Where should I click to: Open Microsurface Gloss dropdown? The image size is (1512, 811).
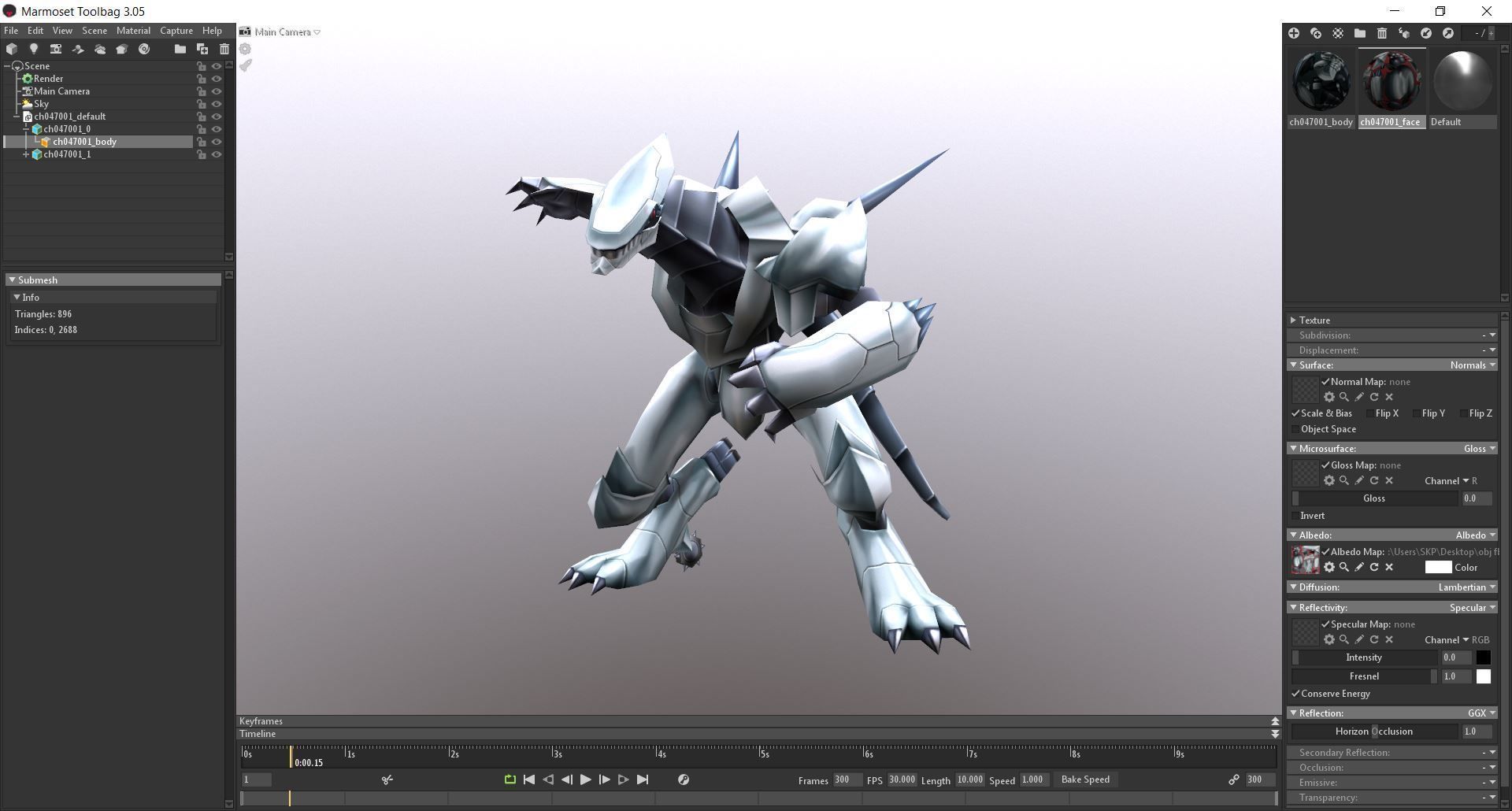click(1480, 449)
